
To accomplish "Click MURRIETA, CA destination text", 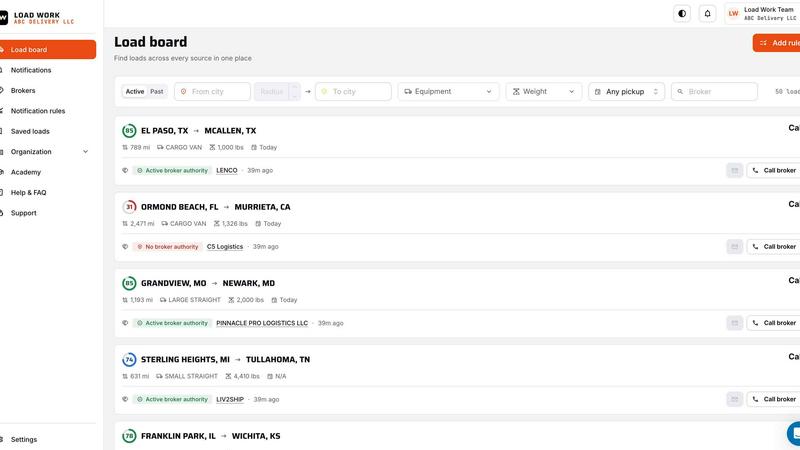I will 262,207.
